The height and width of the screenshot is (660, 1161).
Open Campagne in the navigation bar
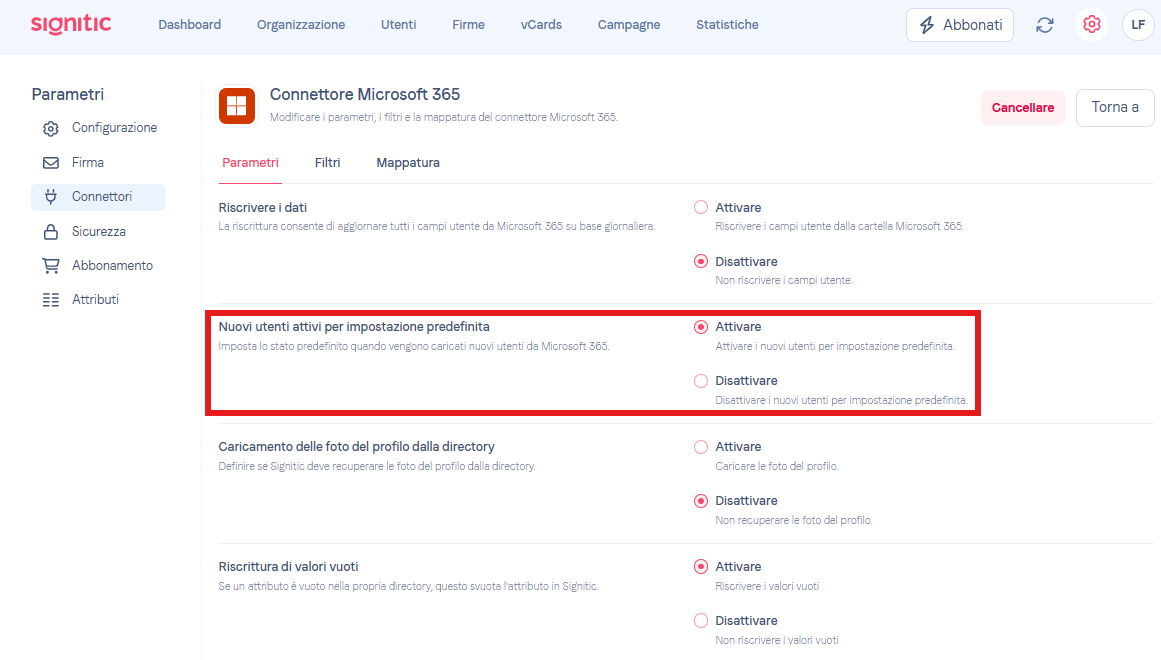point(629,24)
